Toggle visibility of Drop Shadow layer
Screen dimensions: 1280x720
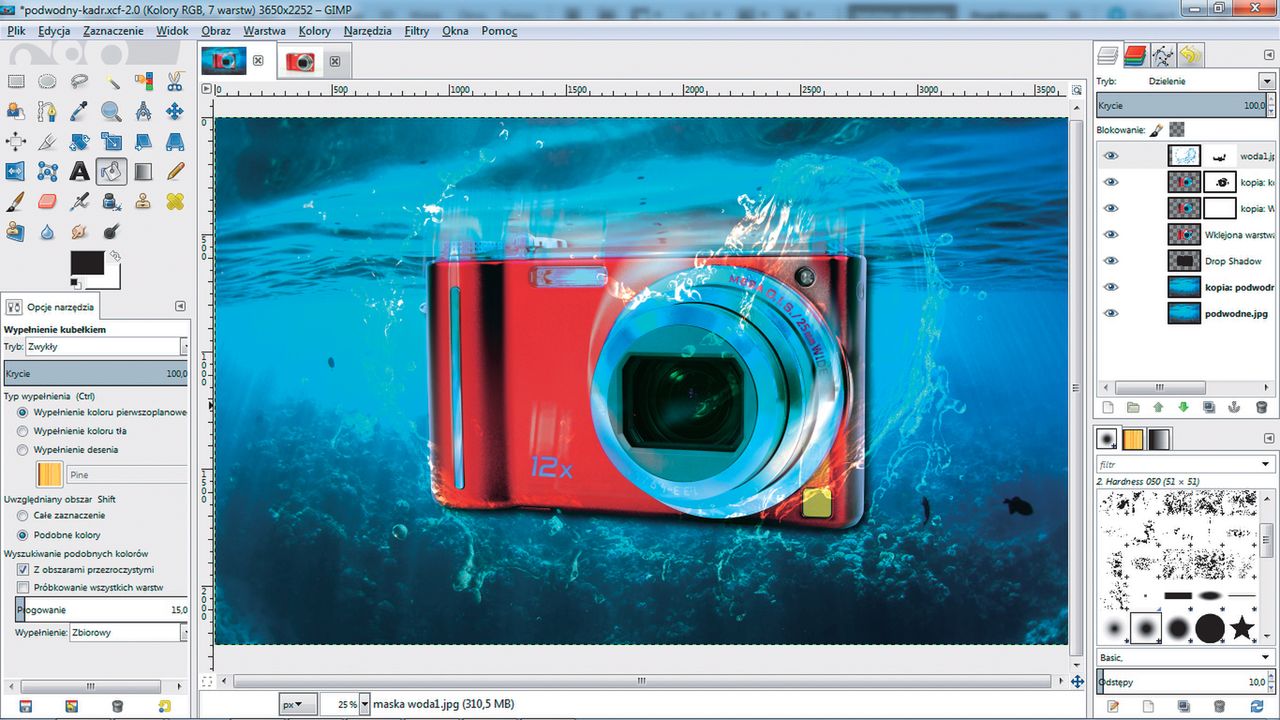pos(1110,261)
